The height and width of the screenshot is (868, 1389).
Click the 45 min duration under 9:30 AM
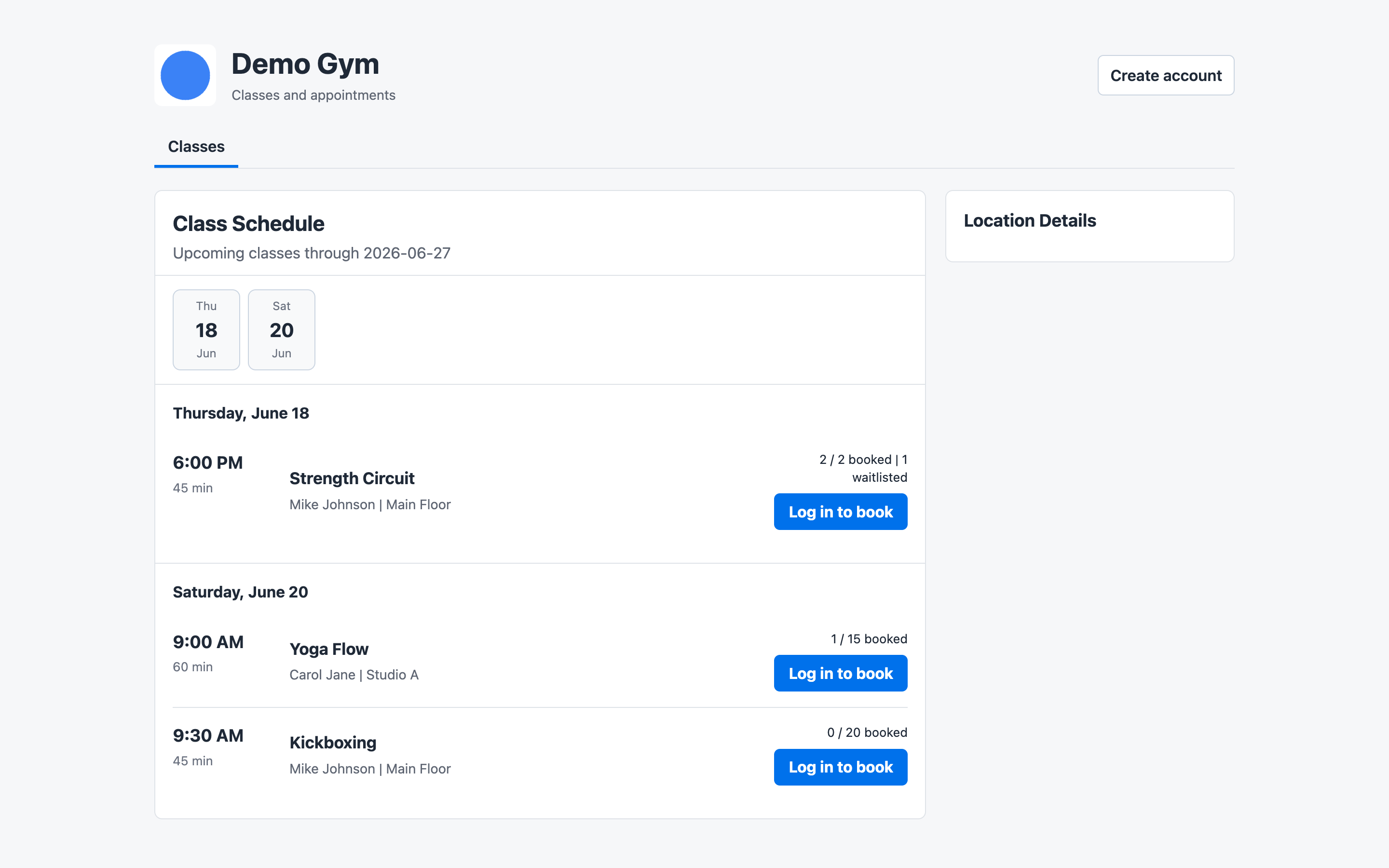pos(193,761)
